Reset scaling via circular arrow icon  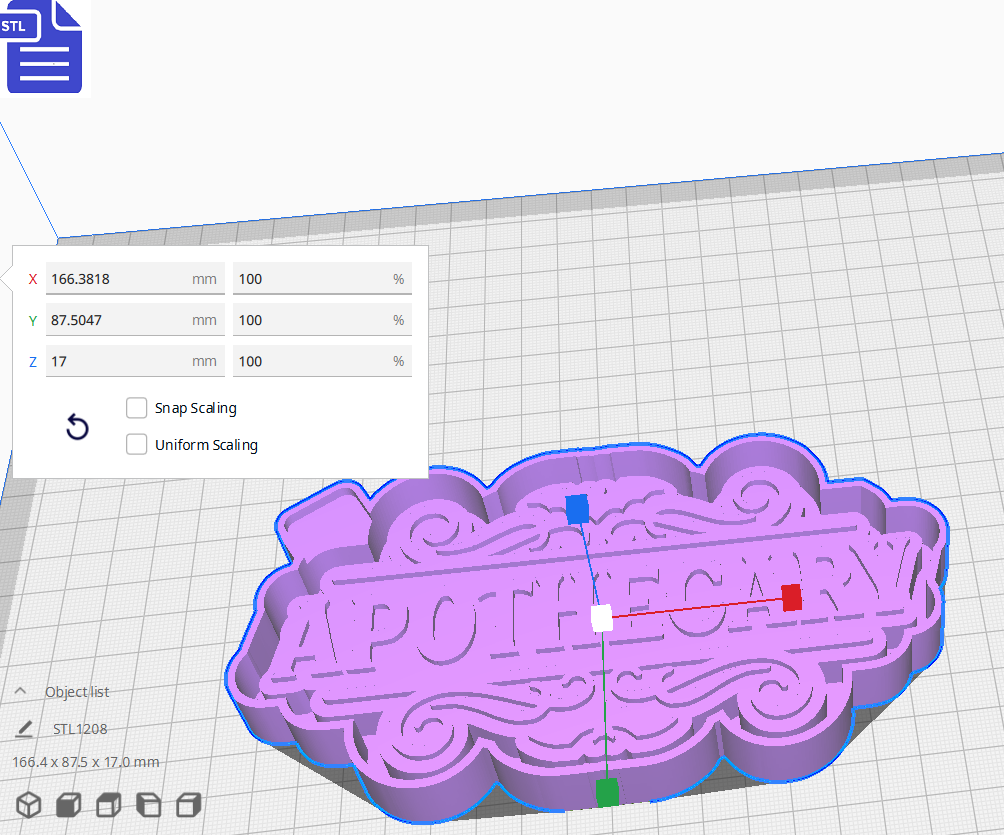click(x=77, y=426)
